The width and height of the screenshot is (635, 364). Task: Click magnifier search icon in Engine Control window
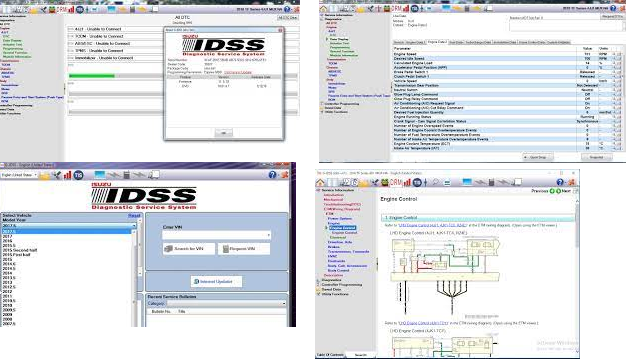(x=436, y=183)
